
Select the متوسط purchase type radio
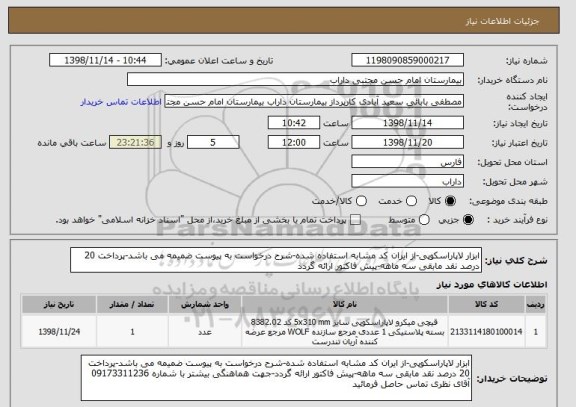tap(424, 220)
